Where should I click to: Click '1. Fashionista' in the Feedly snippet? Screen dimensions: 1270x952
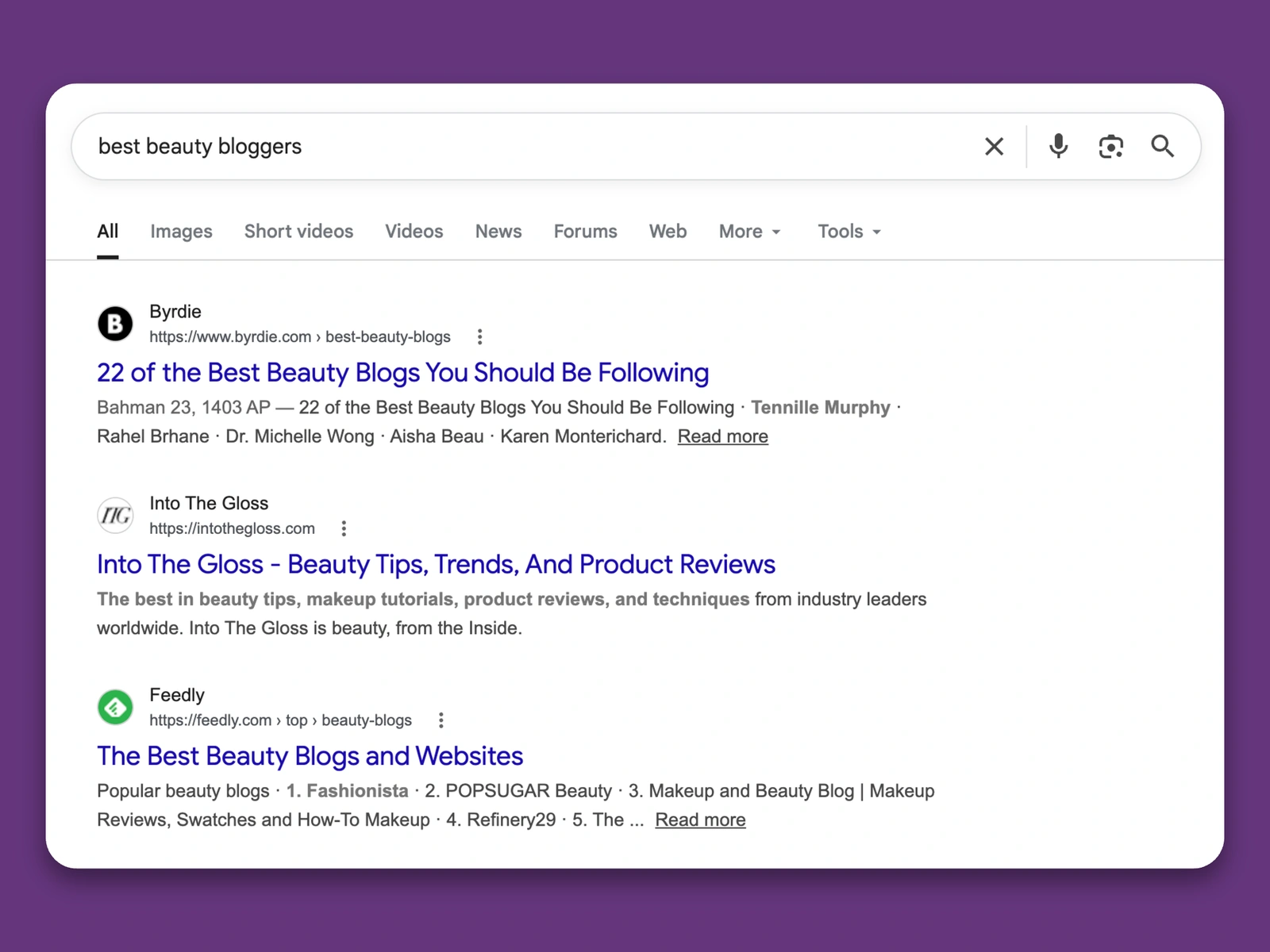(347, 791)
